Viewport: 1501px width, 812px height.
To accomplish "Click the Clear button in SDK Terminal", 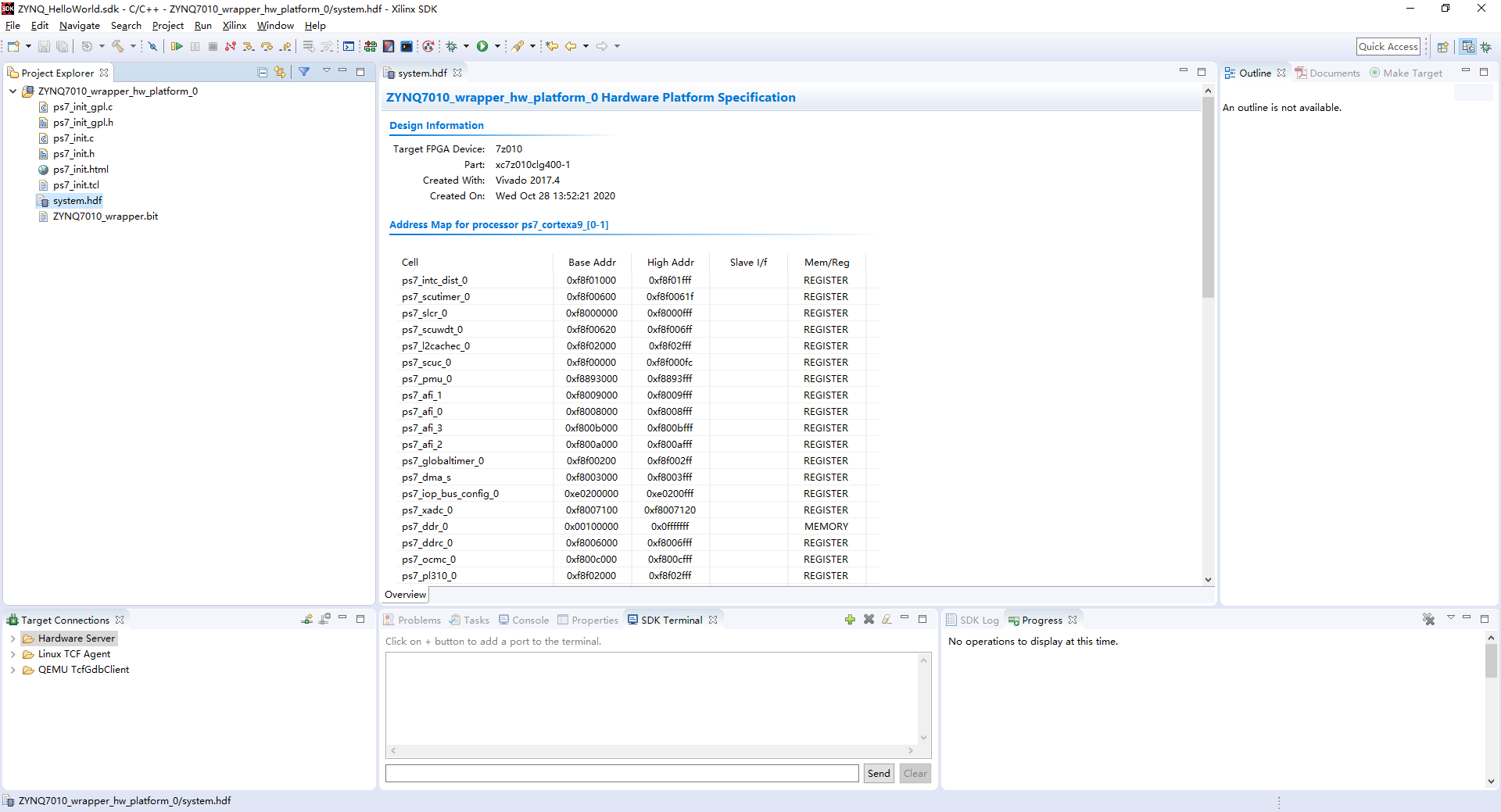I will point(915,774).
